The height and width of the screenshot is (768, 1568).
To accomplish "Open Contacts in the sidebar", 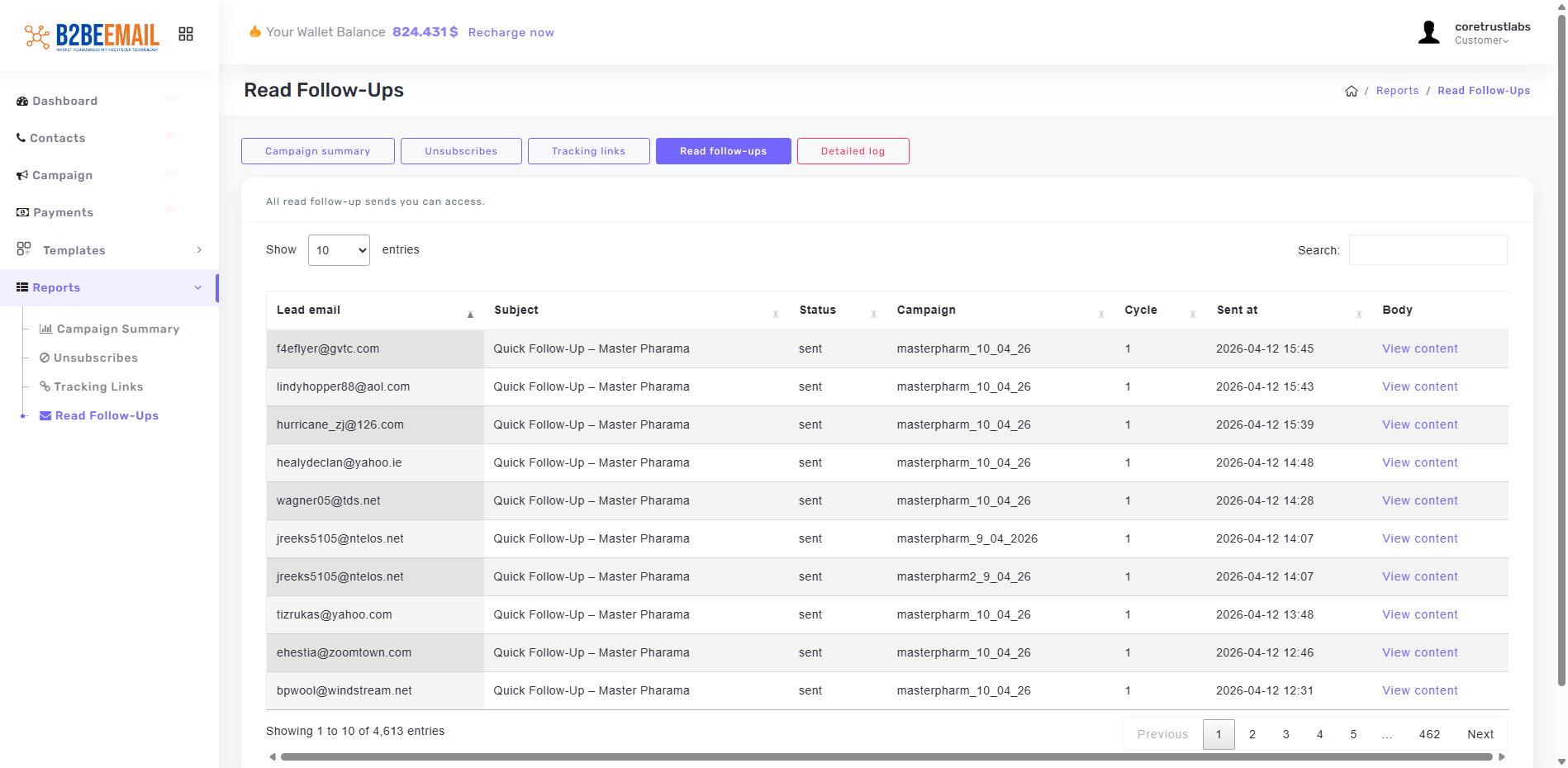I will point(57,138).
